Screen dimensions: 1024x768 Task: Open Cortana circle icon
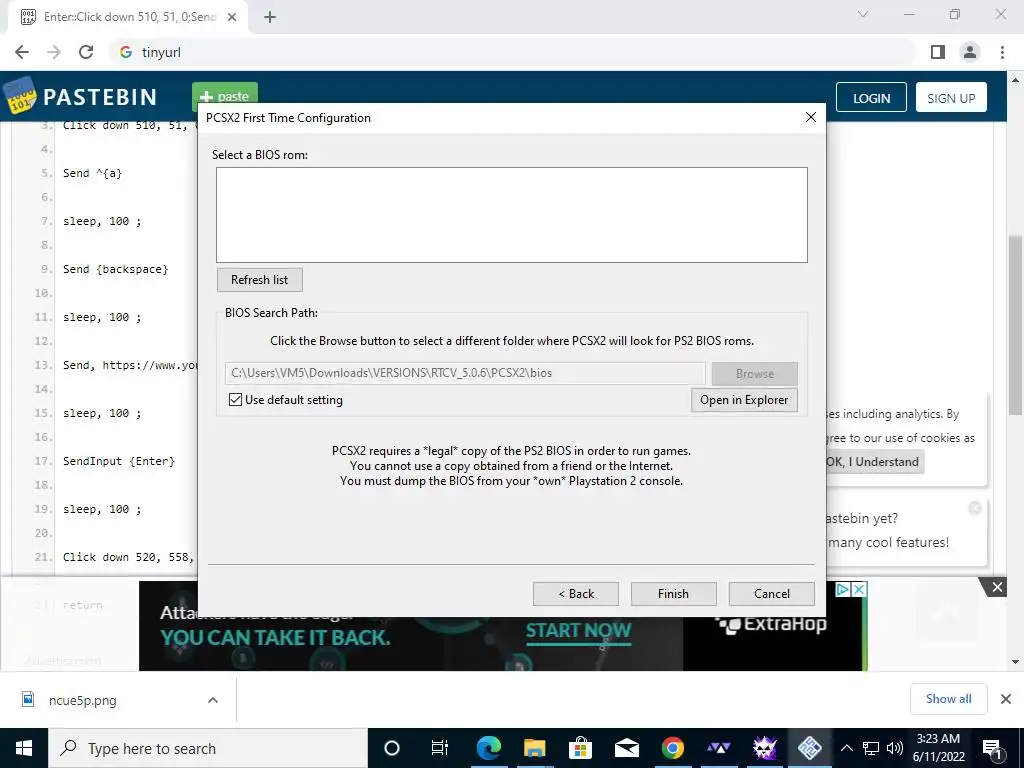(x=392, y=748)
